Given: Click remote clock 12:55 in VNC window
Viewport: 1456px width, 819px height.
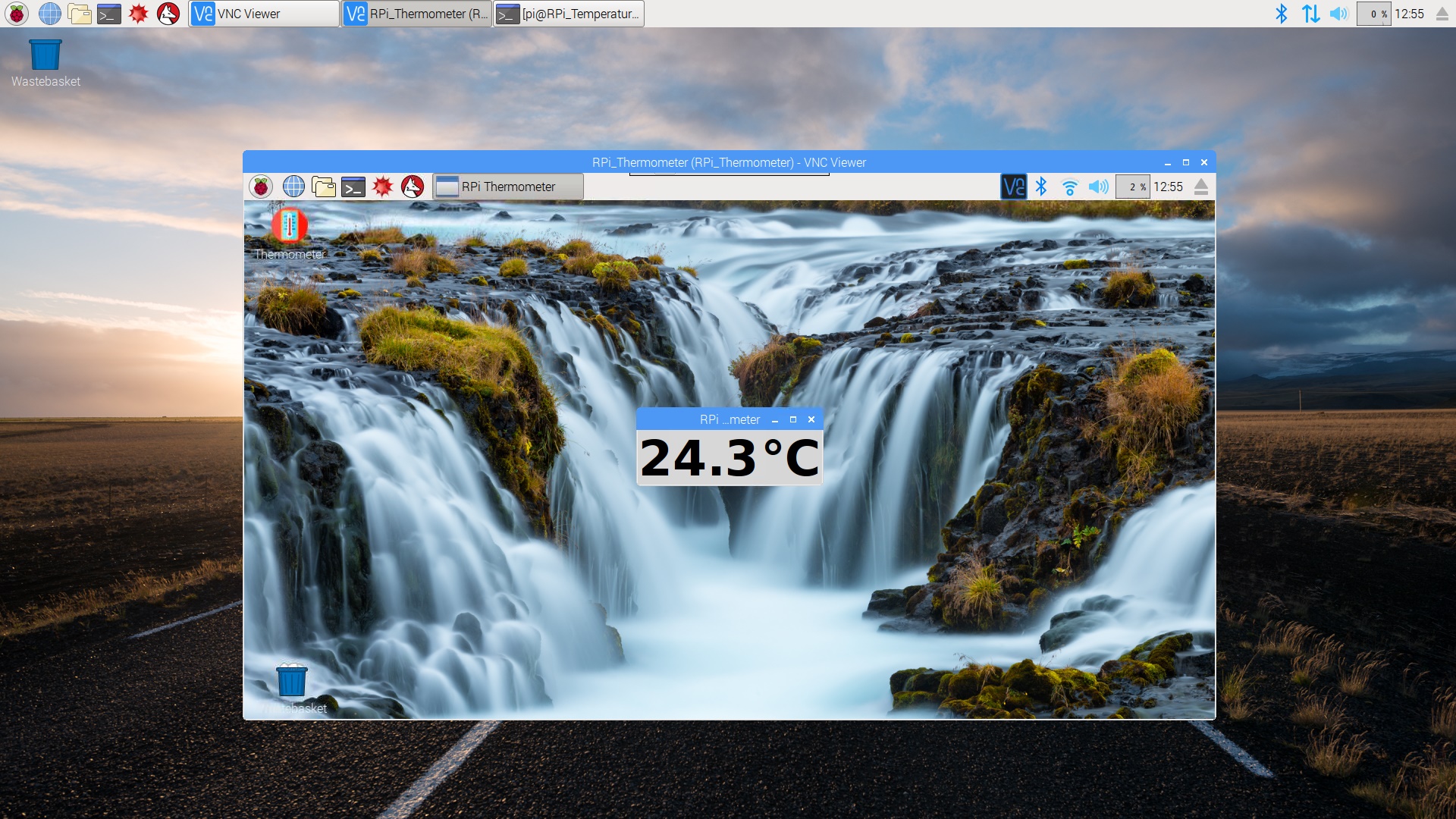Looking at the screenshot, I should (x=1169, y=187).
